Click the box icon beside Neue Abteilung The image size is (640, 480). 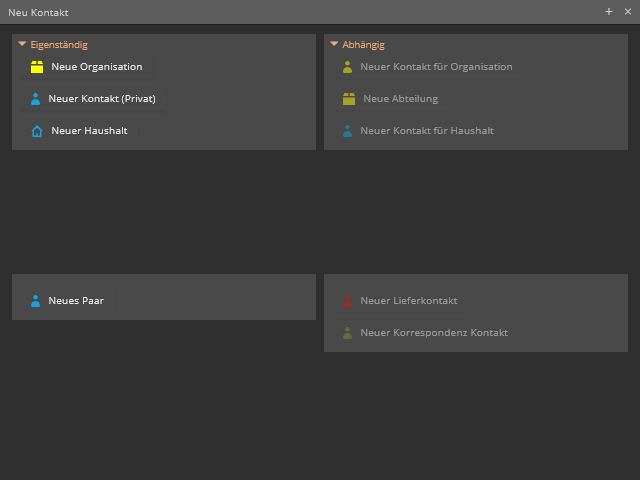coord(349,99)
